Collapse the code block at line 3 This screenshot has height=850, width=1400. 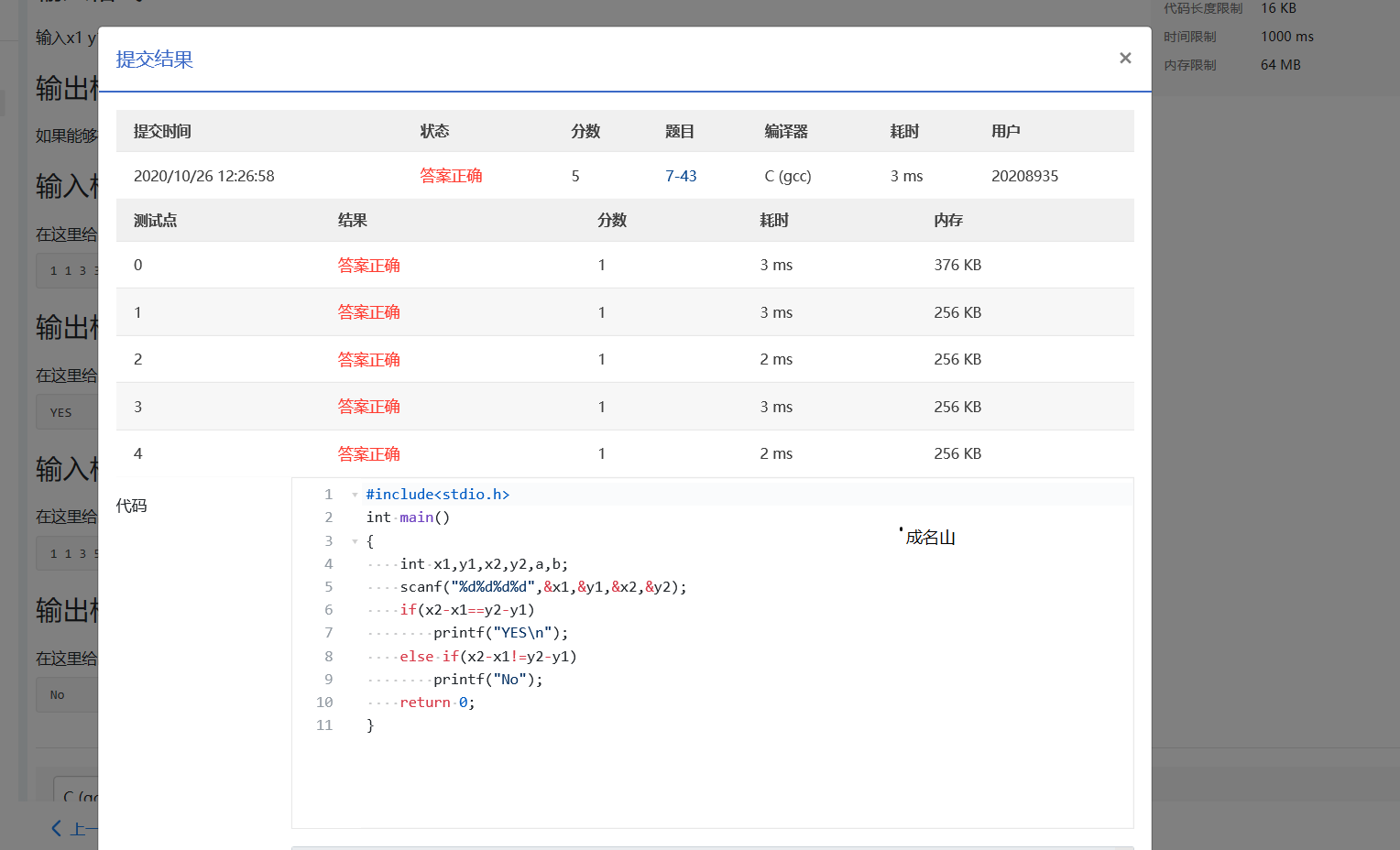click(355, 541)
